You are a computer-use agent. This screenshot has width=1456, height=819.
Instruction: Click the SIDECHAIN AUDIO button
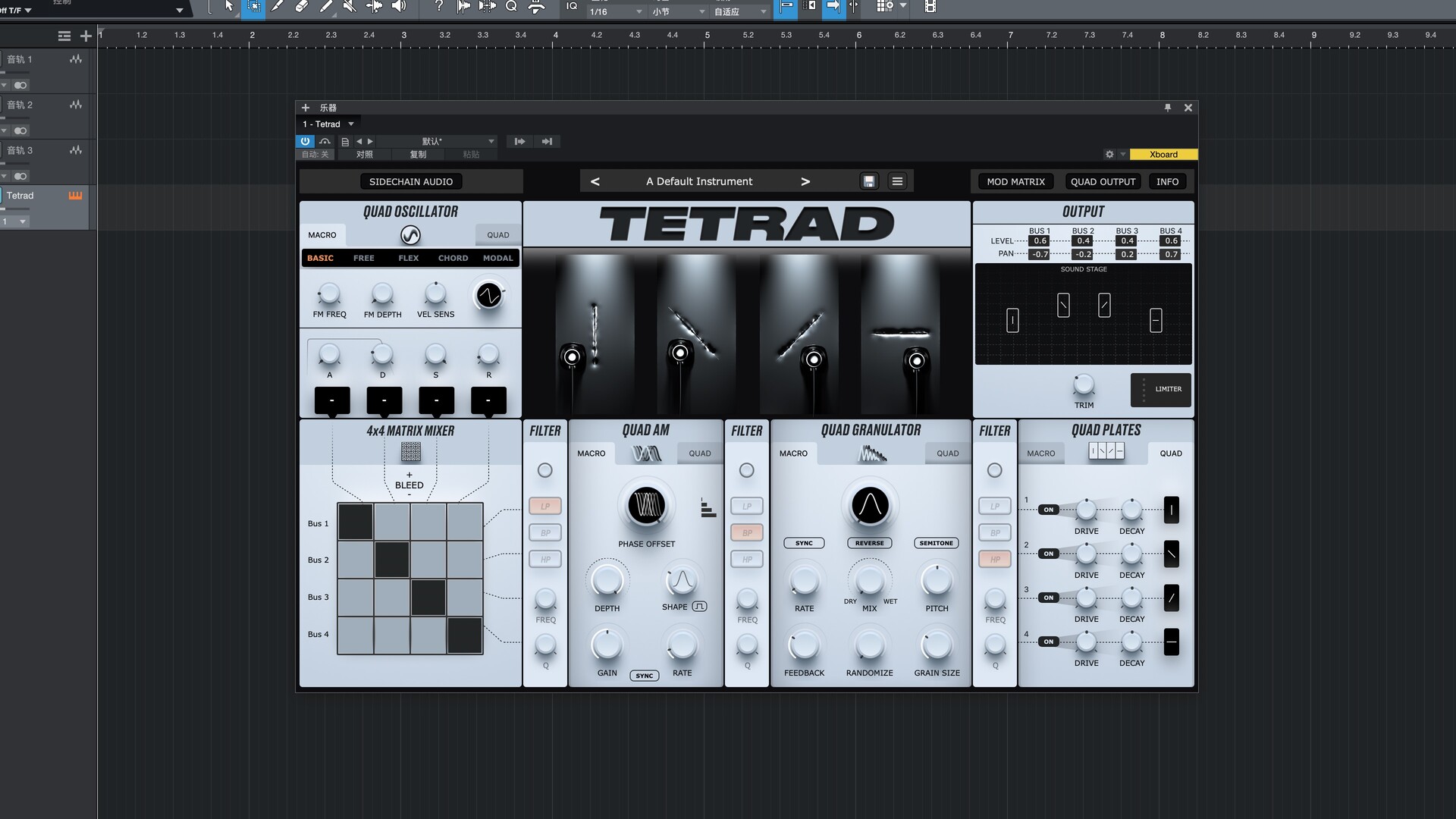tap(411, 181)
